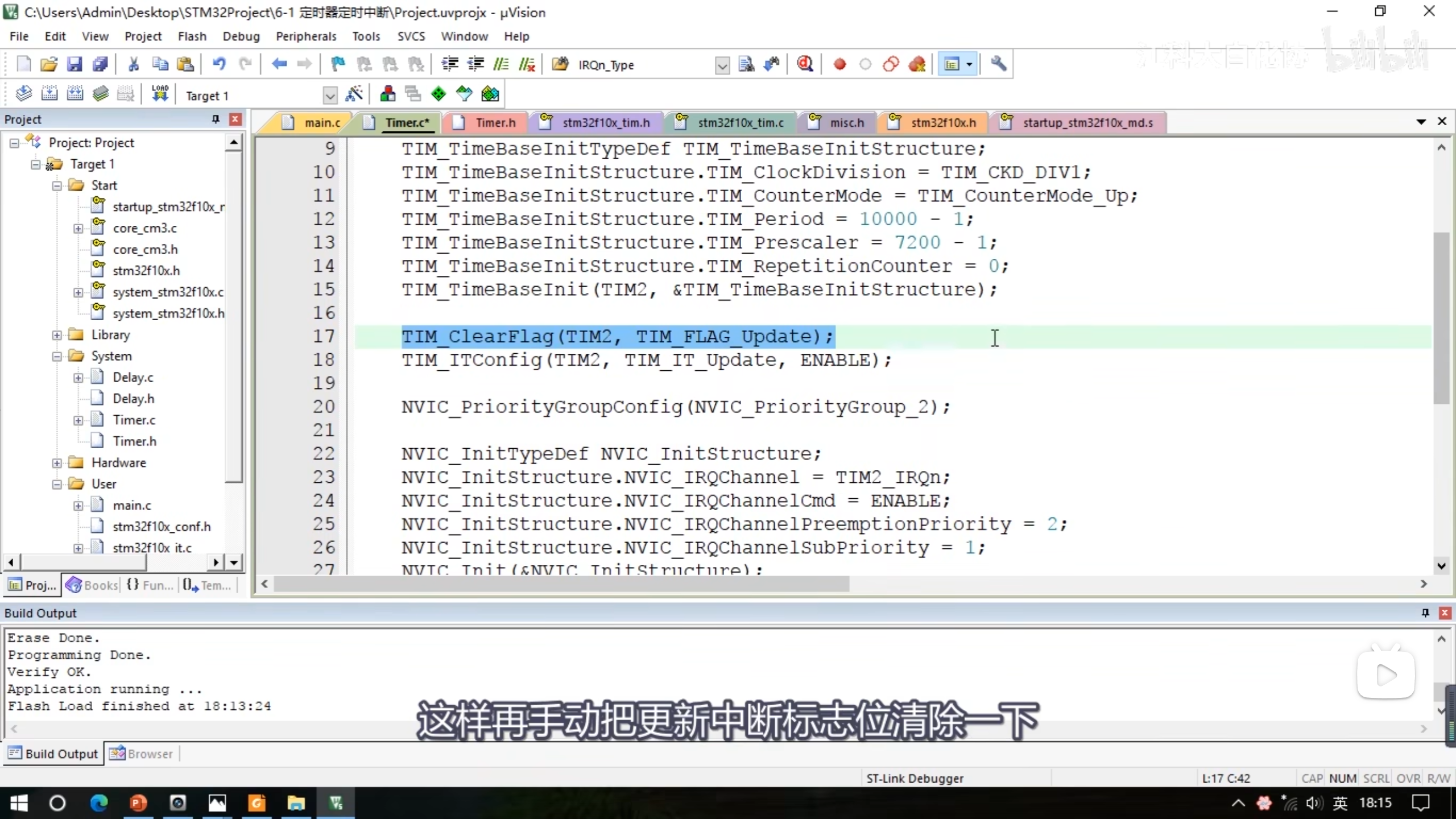Screen dimensions: 1456x819
Task: Toggle the Build Output panel pin
Action: [1425, 613]
